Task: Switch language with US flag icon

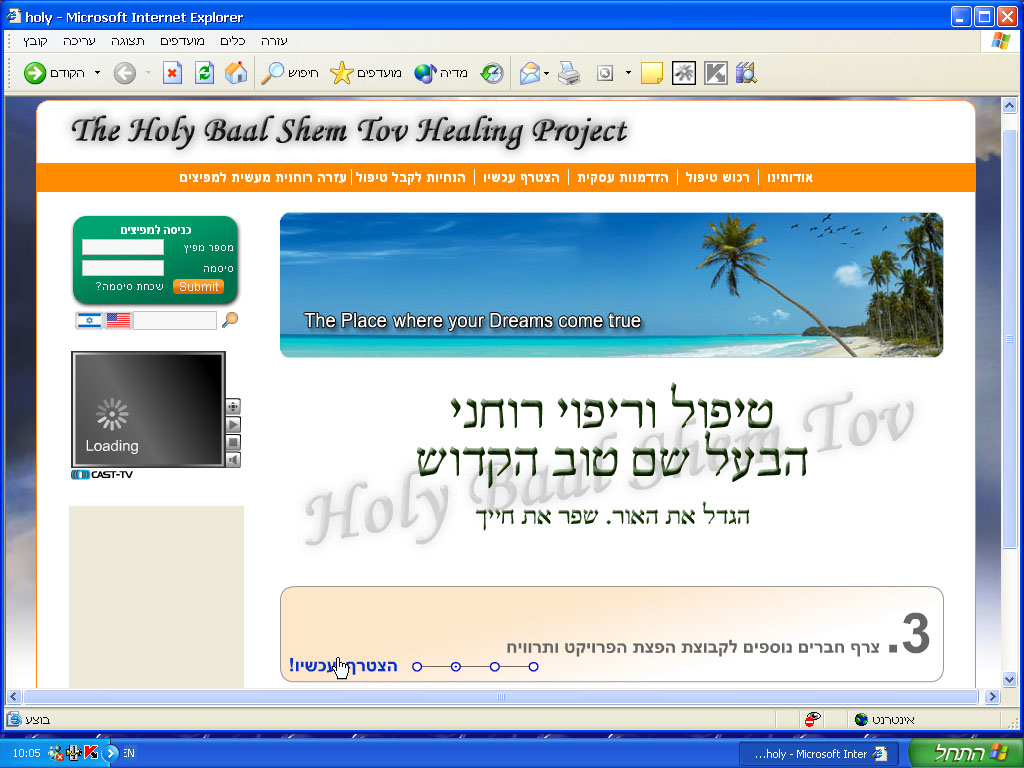Action: 119,320
